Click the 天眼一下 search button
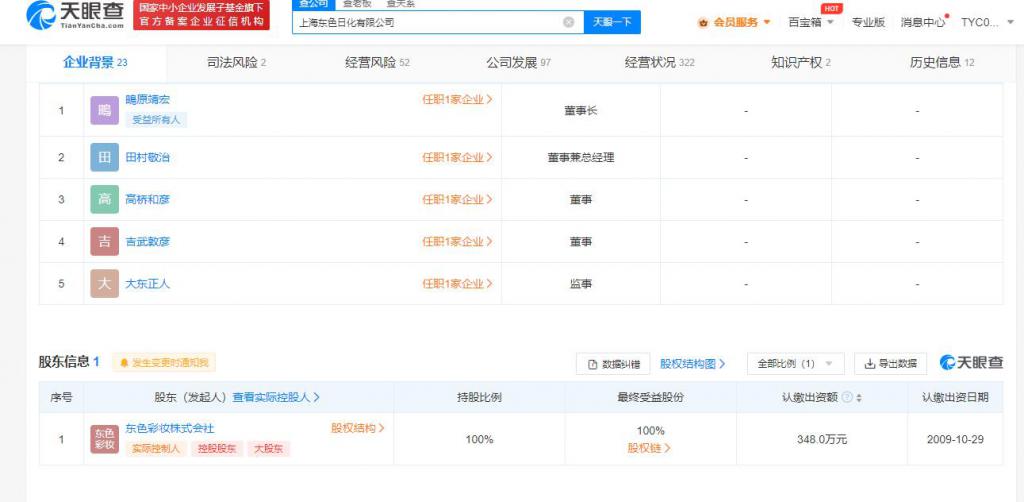Viewport: 1024px width, 502px height. pyautogui.click(x=612, y=22)
